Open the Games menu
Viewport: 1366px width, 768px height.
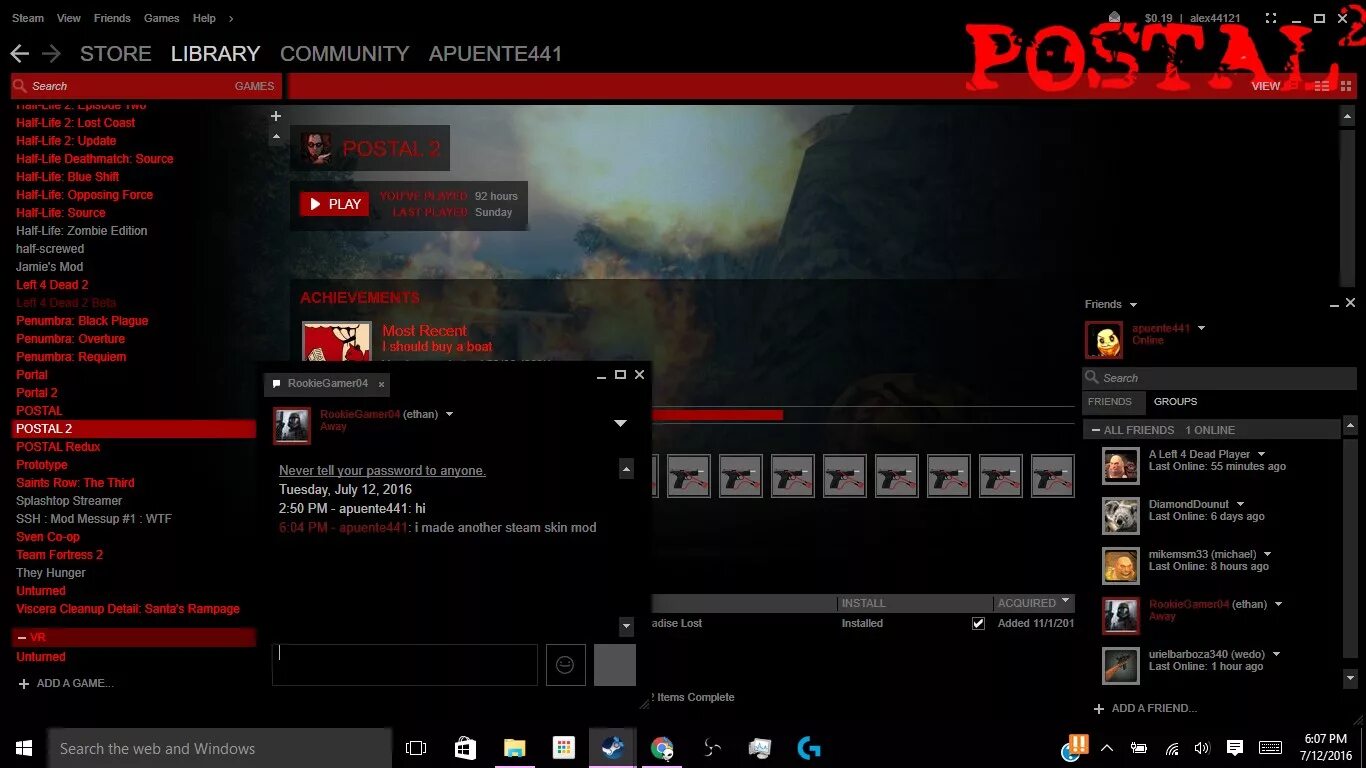[161, 18]
